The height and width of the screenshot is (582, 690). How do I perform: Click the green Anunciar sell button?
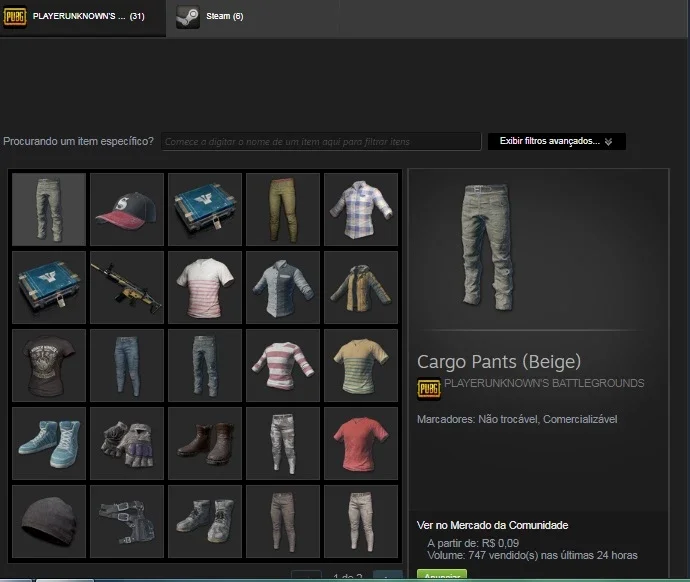pos(442,575)
